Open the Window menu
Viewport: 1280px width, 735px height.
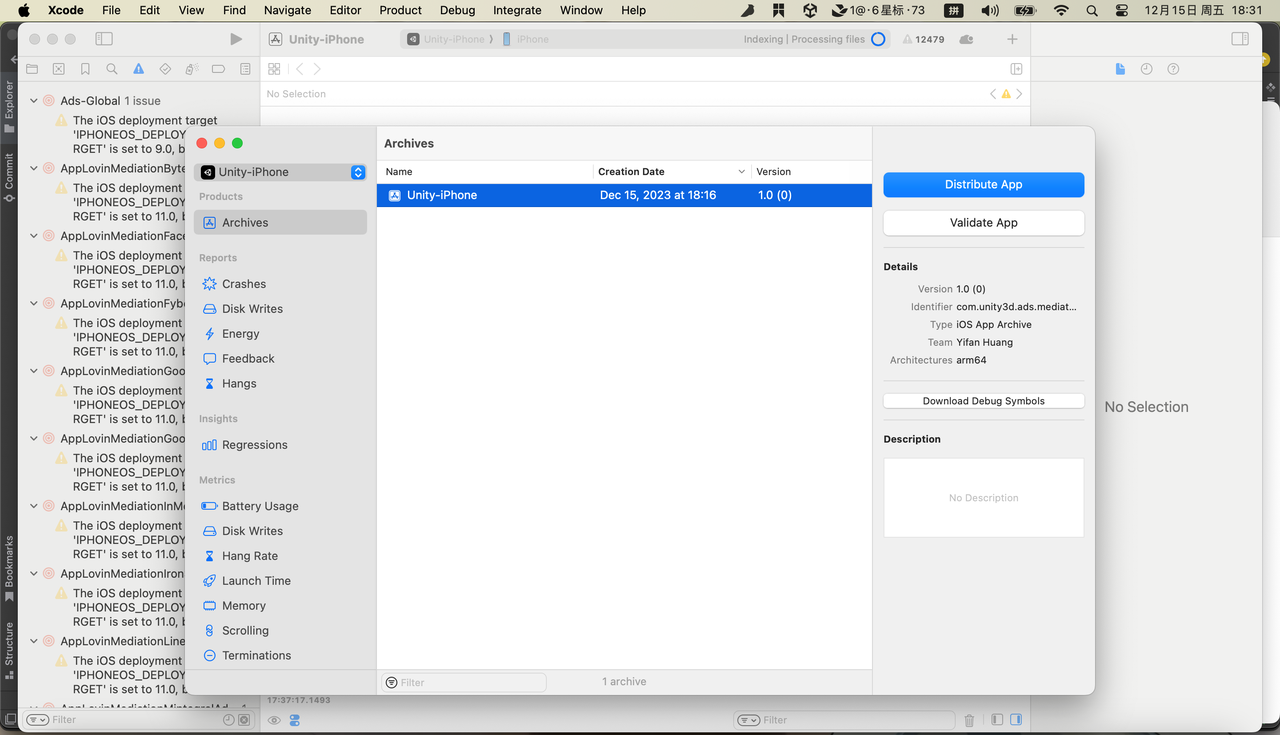click(581, 10)
